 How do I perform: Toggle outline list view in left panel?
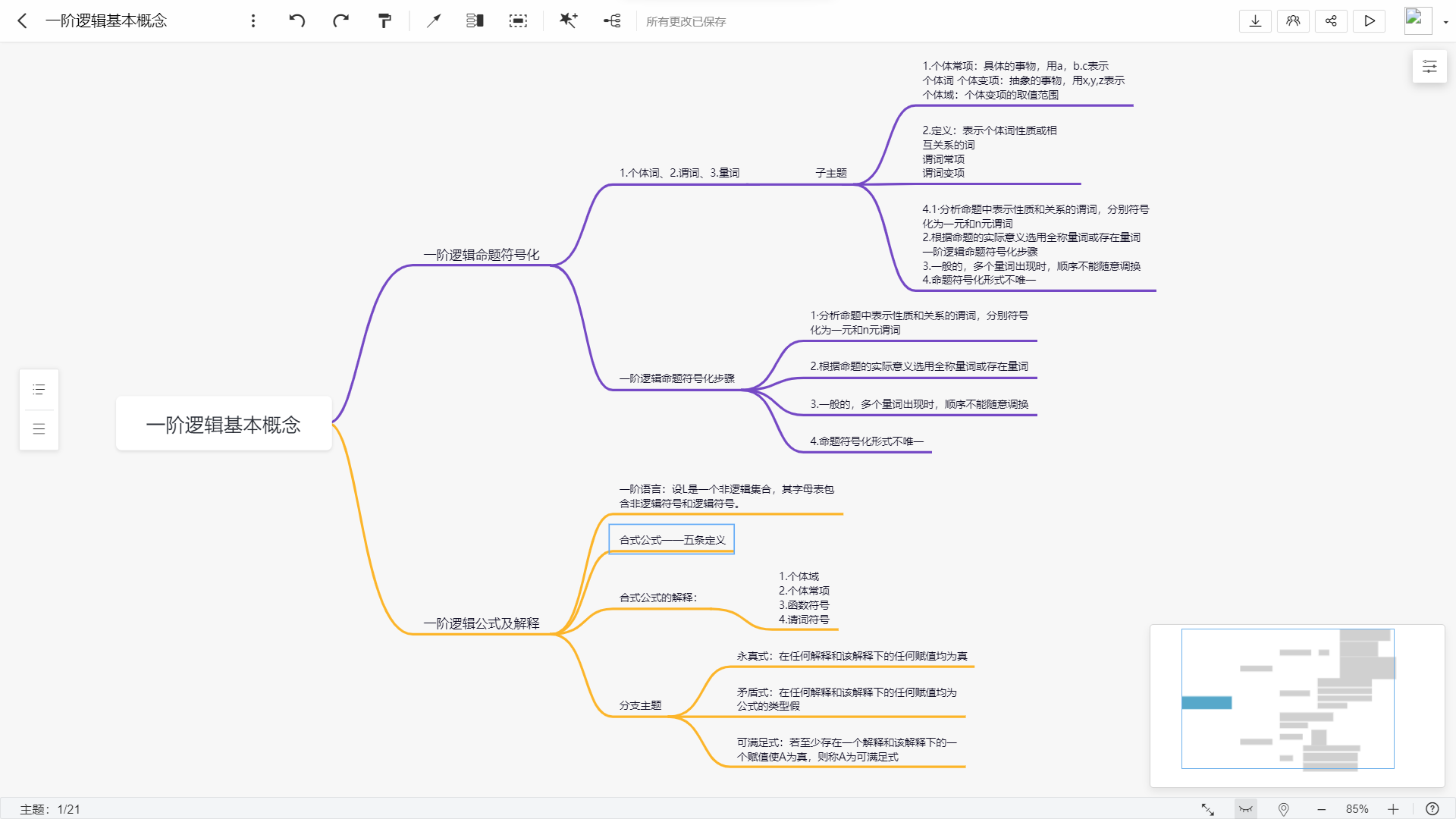[x=39, y=390]
